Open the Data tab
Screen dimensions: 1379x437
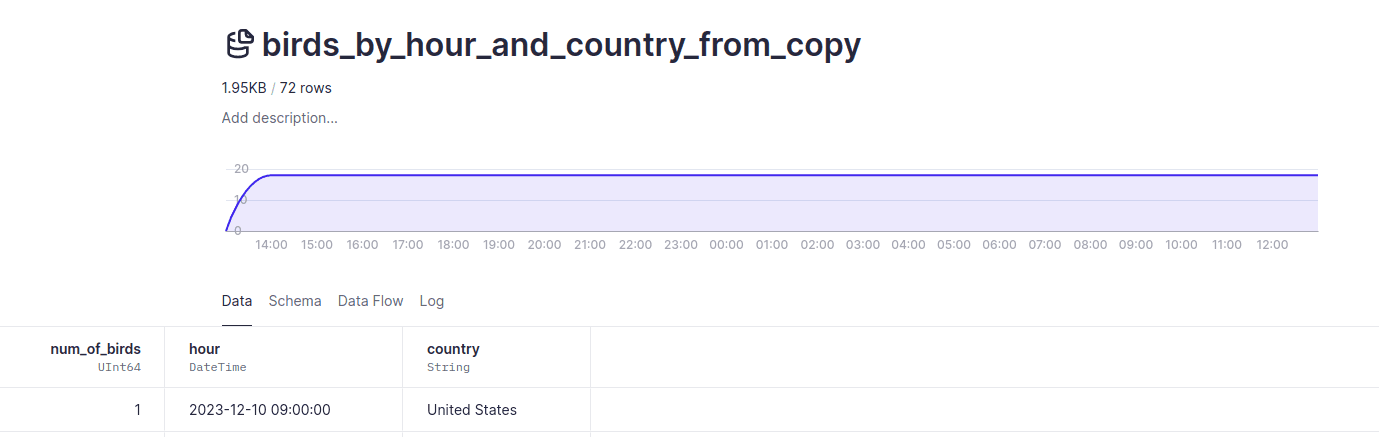[x=237, y=301]
